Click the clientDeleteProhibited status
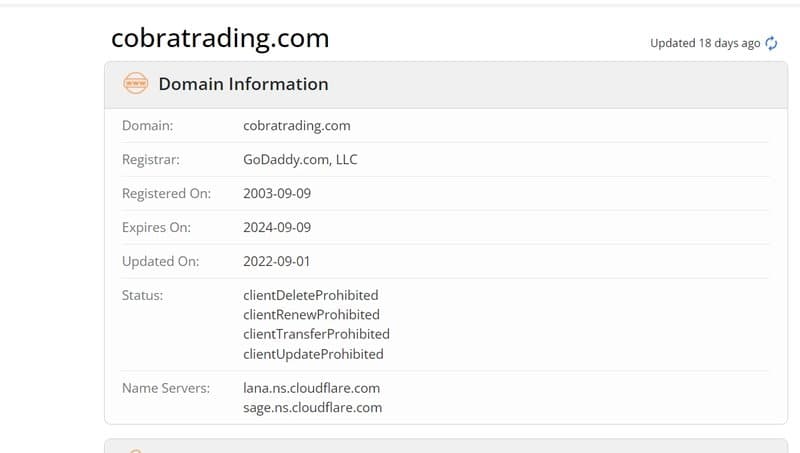This screenshot has width=800, height=453. pyautogui.click(x=311, y=295)
